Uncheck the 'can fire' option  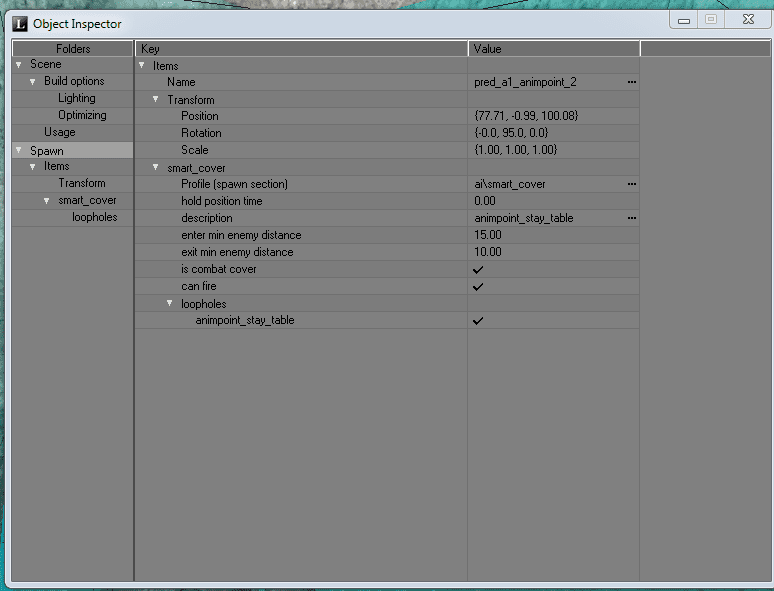pyautogui.click(x=478, y=287)
